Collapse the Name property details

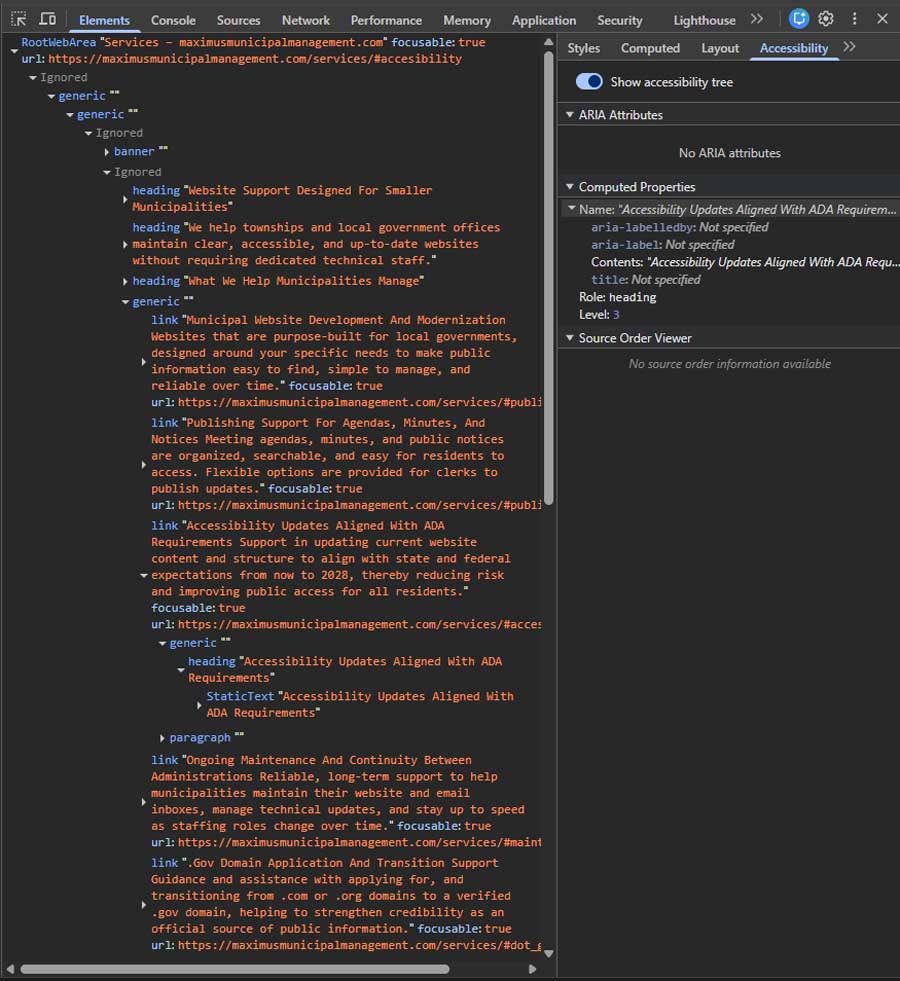(x=572, y=209)
